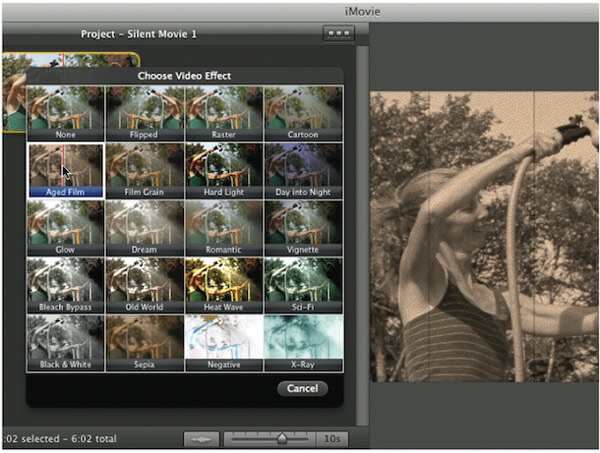Pick the Cartoon video effect
600x453 pixels.
tap(303, 114)
